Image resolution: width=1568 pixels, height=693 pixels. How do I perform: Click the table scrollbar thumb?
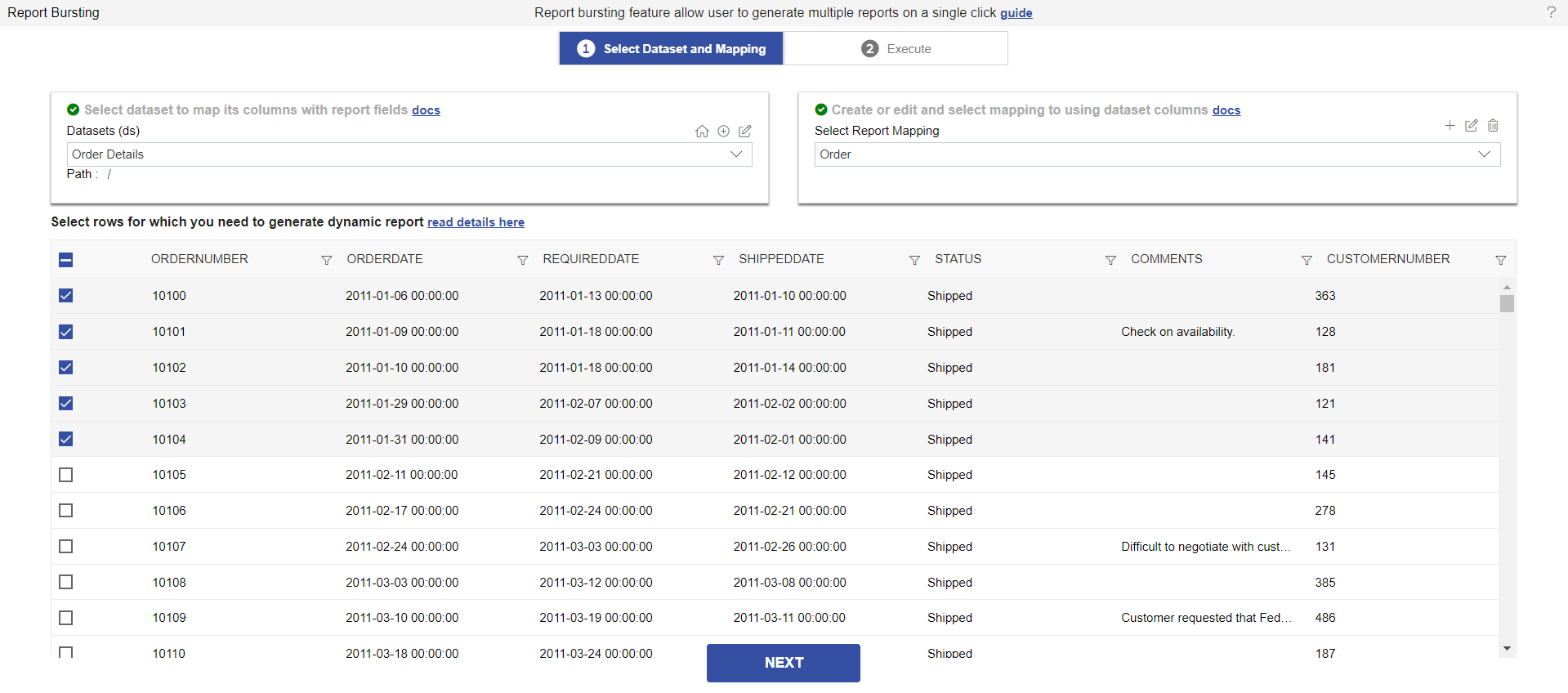(1507, 303)
